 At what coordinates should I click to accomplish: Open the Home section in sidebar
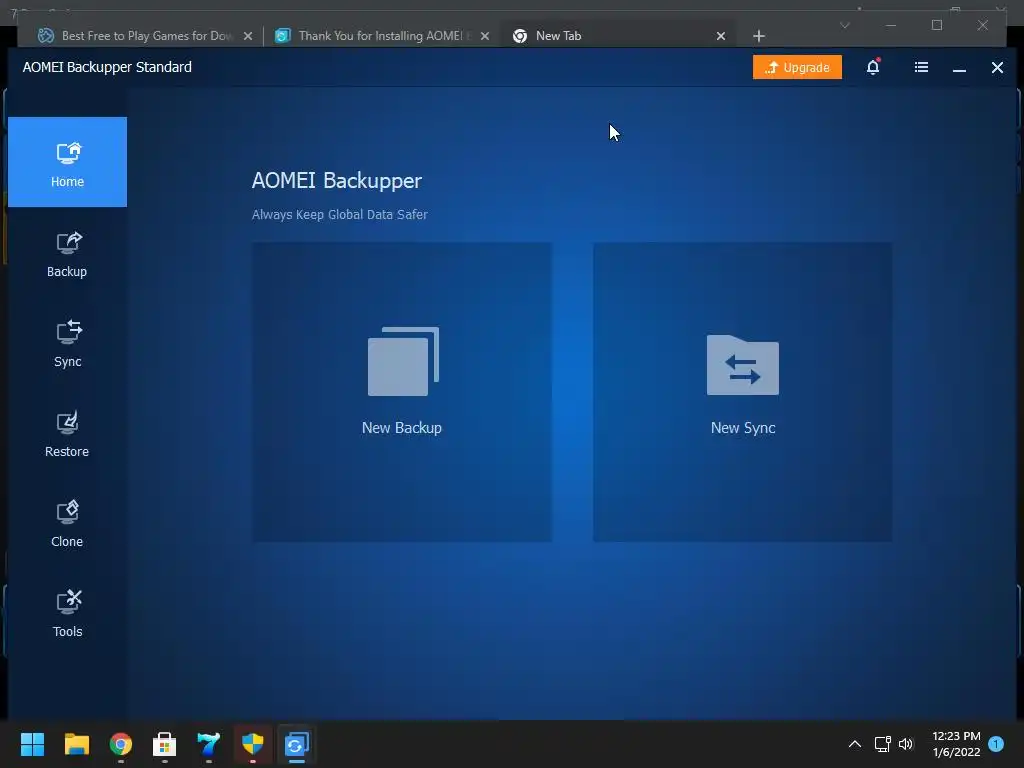(67, 162)
